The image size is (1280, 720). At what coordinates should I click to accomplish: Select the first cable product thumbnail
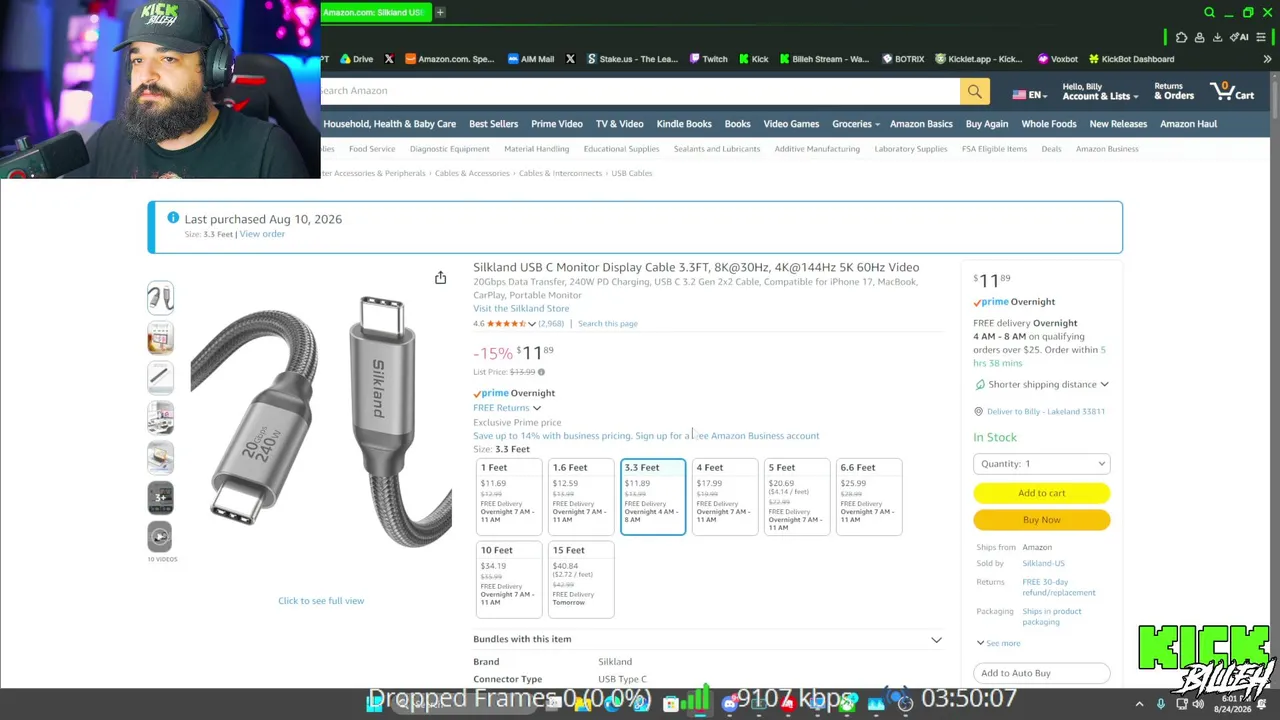[x=160, y=297]
